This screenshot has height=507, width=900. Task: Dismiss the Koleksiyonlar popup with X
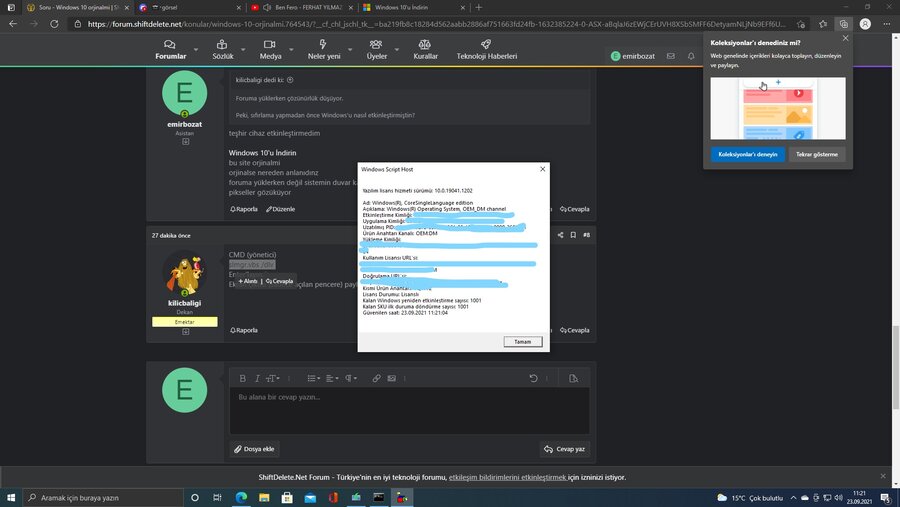coord(845,38)
